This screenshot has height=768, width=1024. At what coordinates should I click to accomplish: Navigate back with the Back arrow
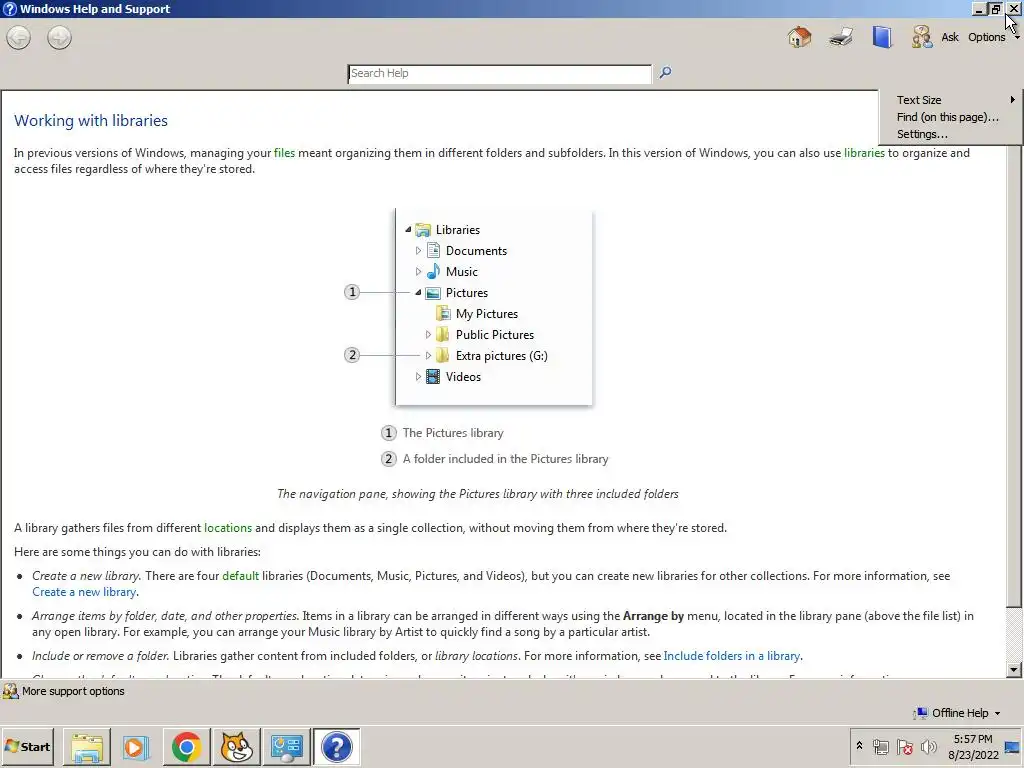pyautogui.click(x=19, y=37)
